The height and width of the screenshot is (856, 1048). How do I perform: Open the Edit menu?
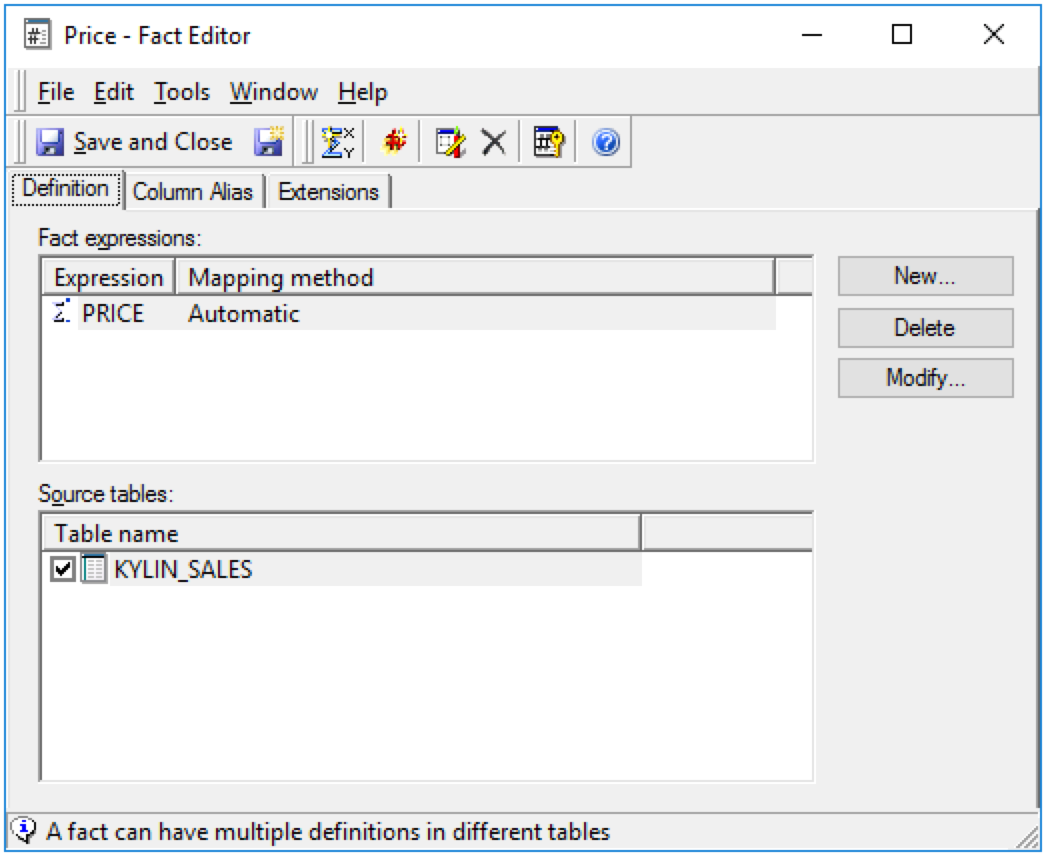pyautogui.click(x=114, y=93)
